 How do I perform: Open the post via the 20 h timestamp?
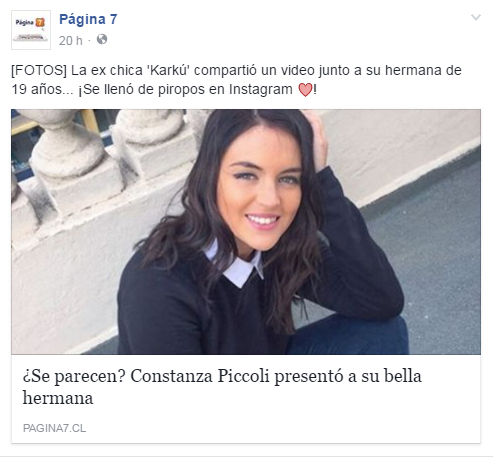(71, 41)
